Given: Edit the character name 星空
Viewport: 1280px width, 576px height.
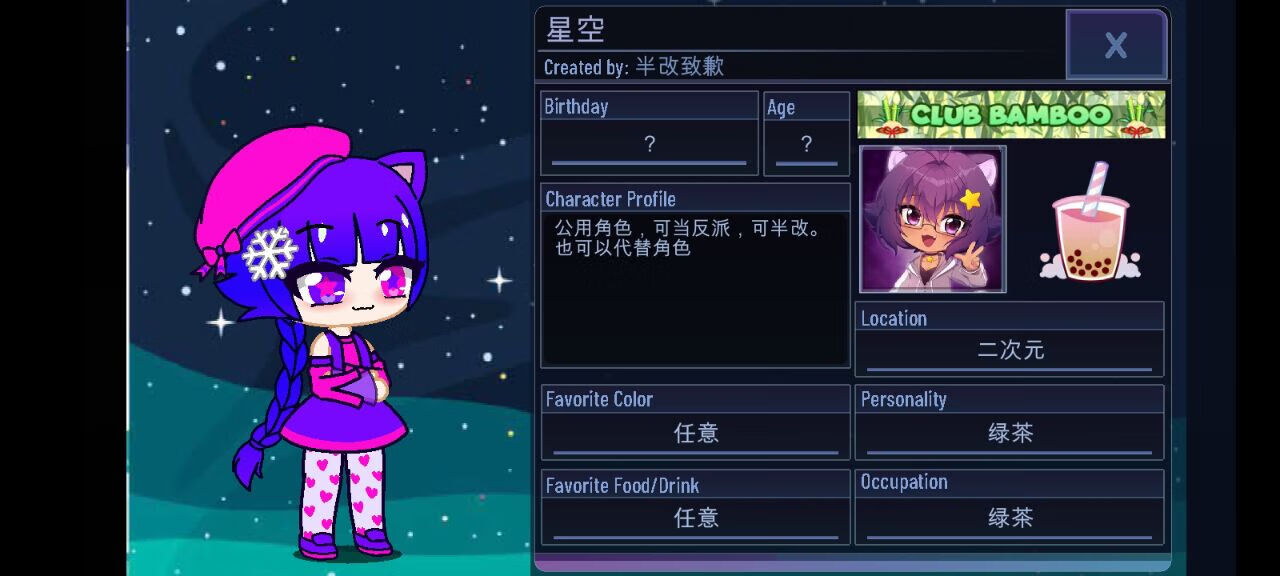Looking at the screenshot, I should coord(576,29).
